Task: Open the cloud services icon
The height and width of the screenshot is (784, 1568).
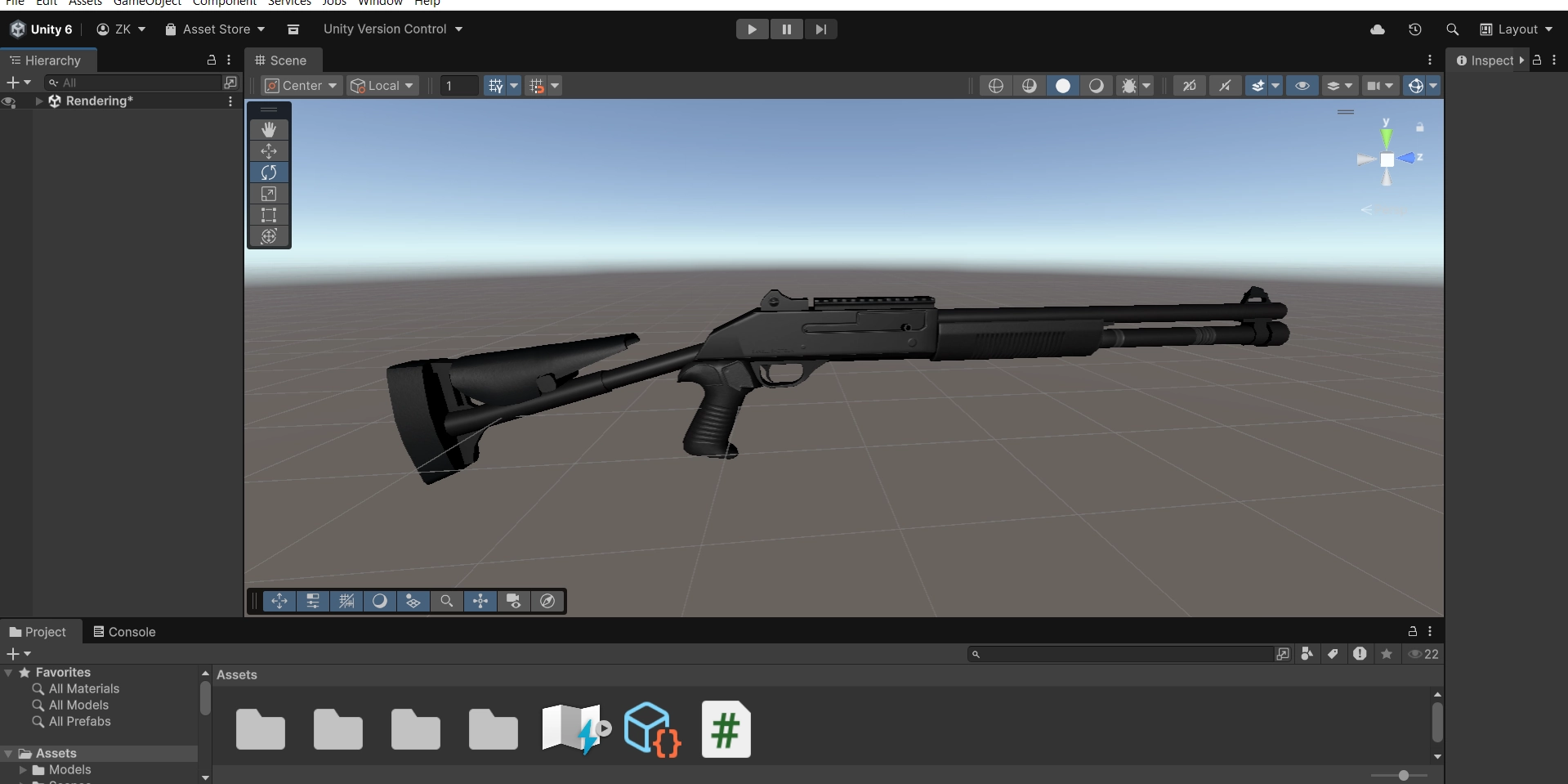Action: tap(1378, 29)
